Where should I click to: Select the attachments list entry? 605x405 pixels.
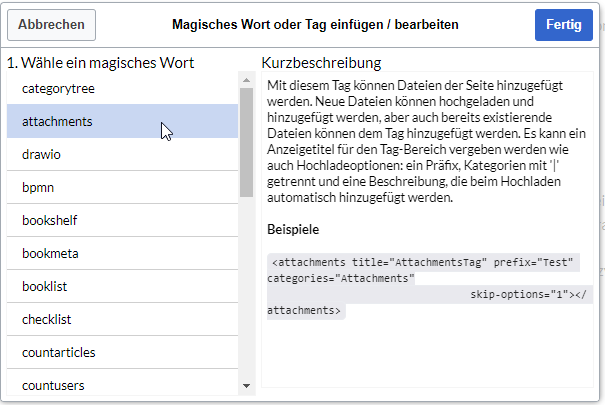click(122, 121)
